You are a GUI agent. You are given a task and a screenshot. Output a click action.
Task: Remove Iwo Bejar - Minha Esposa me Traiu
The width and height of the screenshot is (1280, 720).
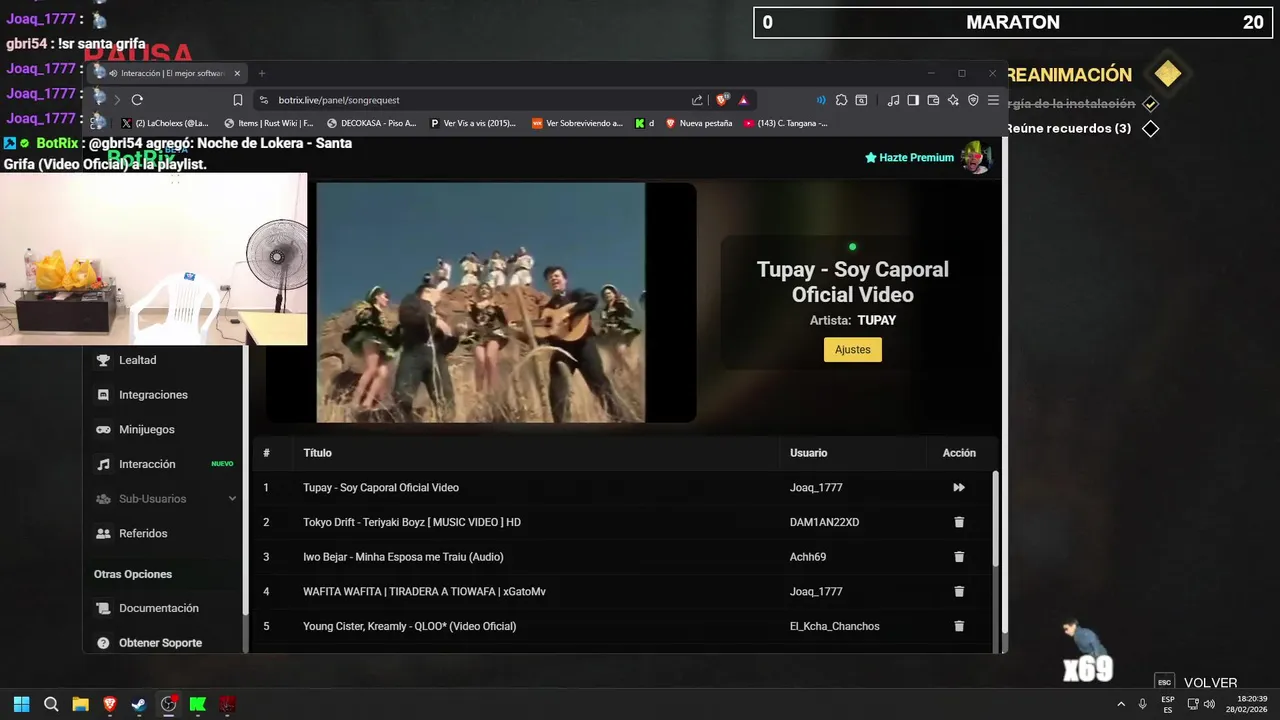[959, 557]
